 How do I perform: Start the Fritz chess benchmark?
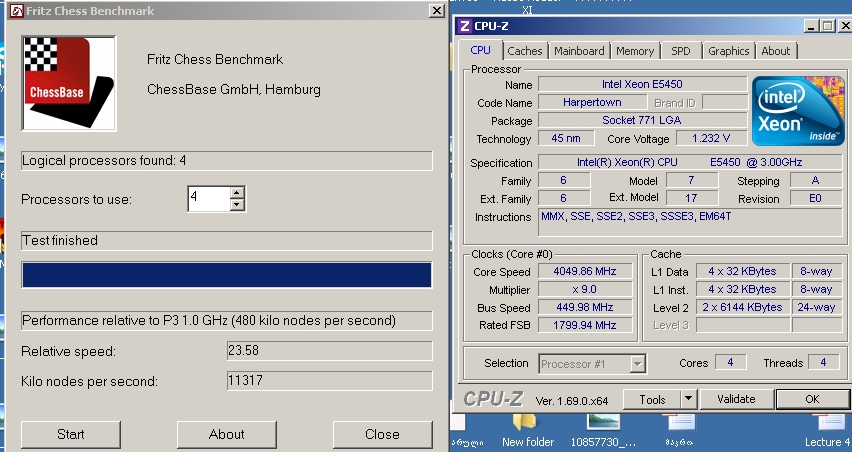point(71,435)
